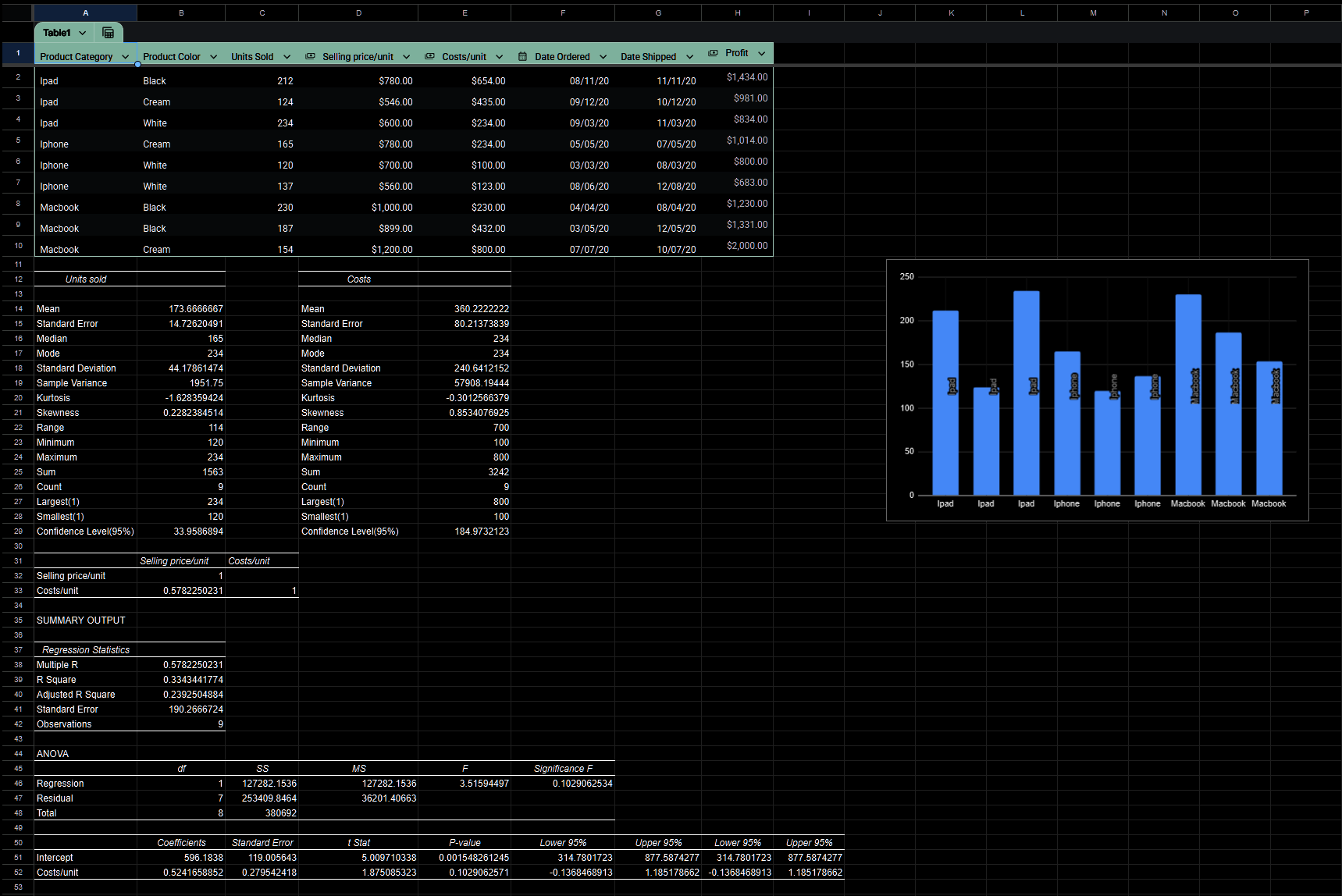Viewport: 1342px width, 896px height.
Task: Click the tallest blue bar in the chart
Action: (x=1026, y=393)
